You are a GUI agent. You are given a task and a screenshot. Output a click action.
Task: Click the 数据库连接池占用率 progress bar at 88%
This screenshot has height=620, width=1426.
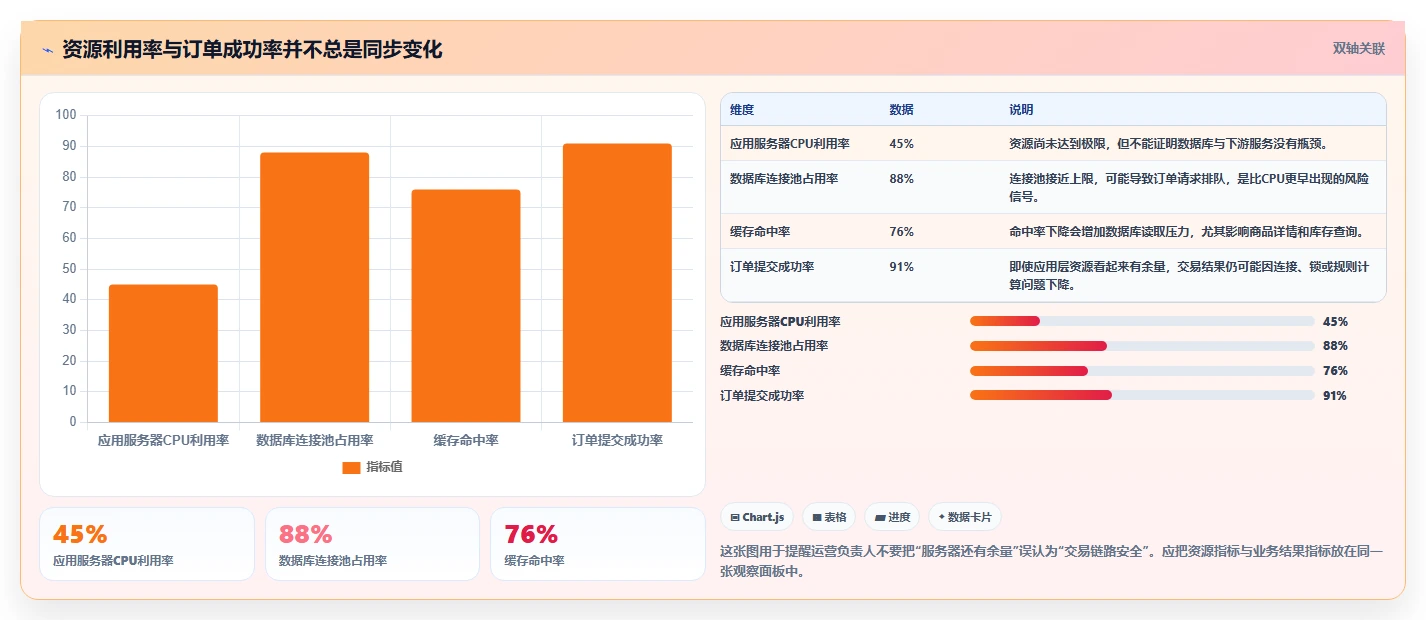pos(1142,346)
